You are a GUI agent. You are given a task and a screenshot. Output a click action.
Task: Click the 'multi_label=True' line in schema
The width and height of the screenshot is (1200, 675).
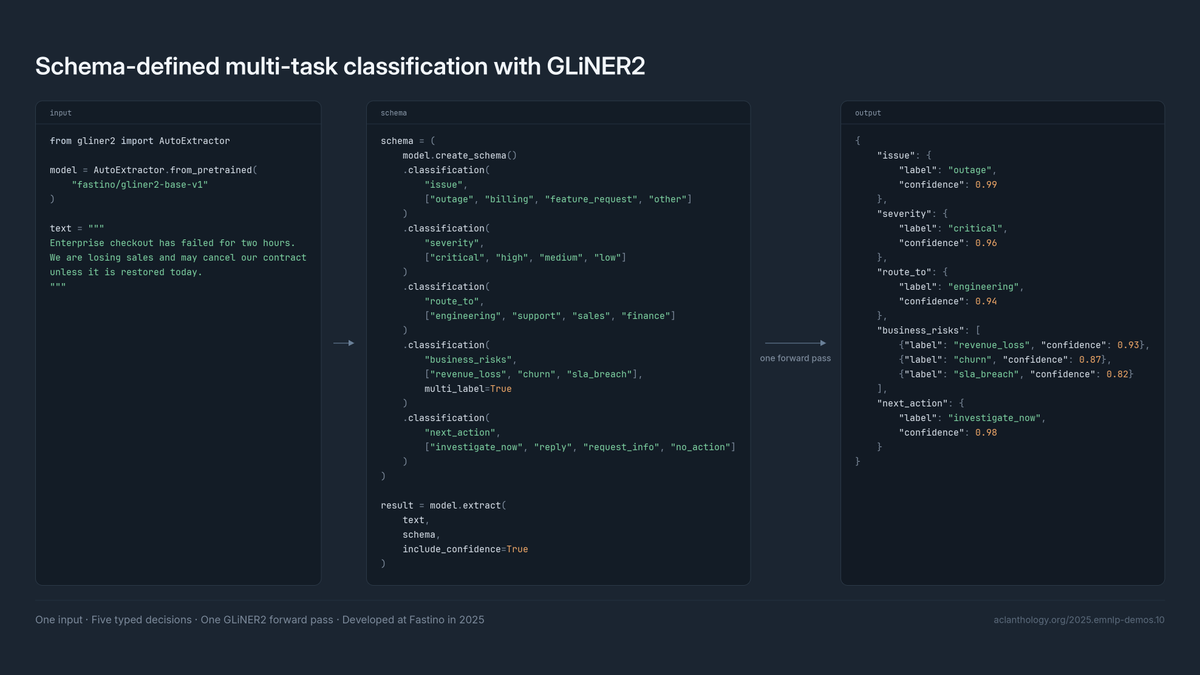click(x=468, y=389)
